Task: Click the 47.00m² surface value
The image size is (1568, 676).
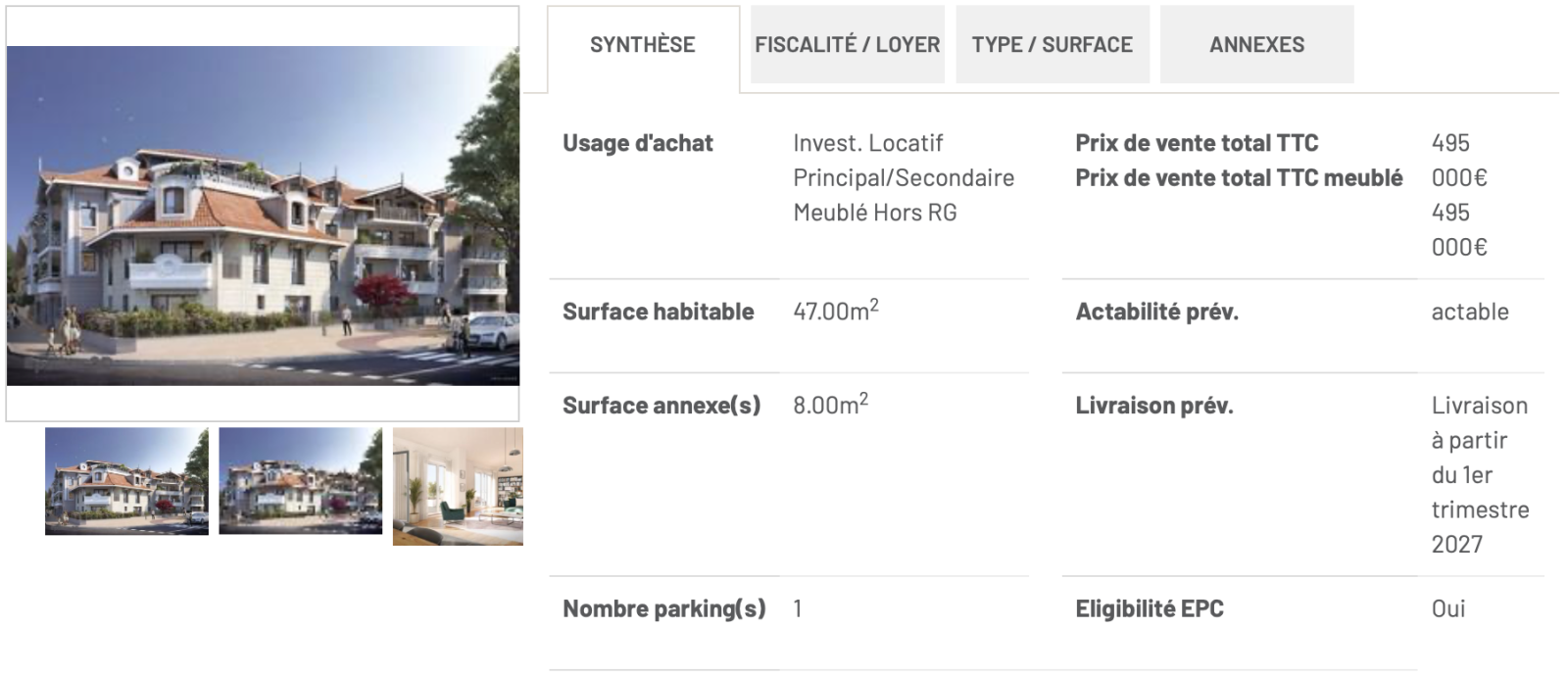Action: pos(835,311)
